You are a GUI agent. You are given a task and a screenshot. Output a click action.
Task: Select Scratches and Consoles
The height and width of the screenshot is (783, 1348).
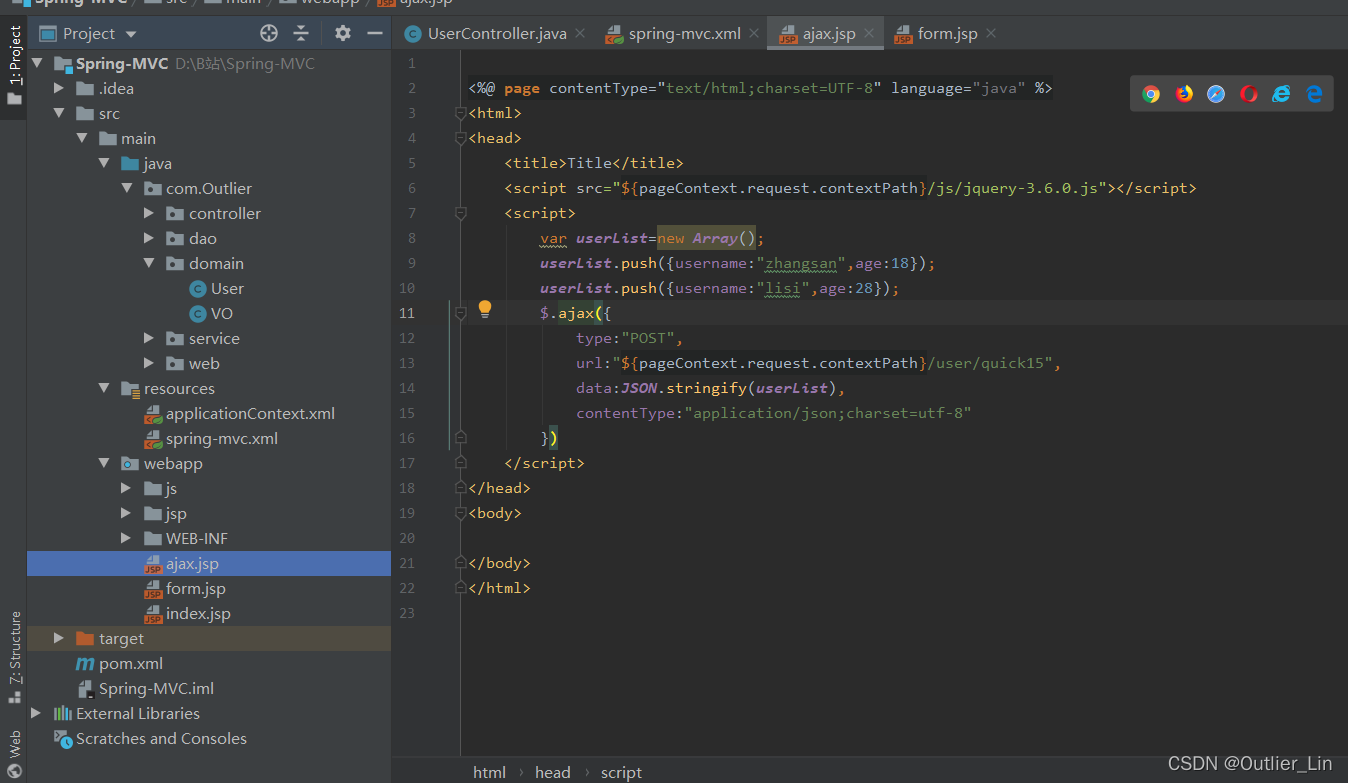(151, 739)
